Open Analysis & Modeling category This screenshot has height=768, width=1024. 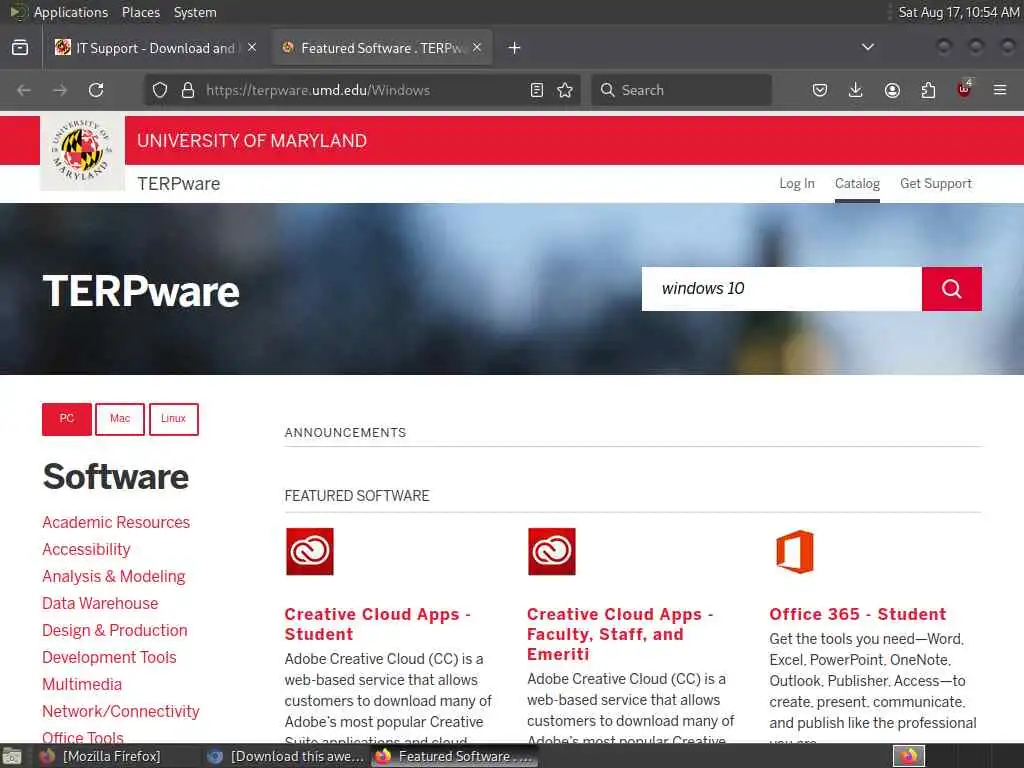[114, 577]
